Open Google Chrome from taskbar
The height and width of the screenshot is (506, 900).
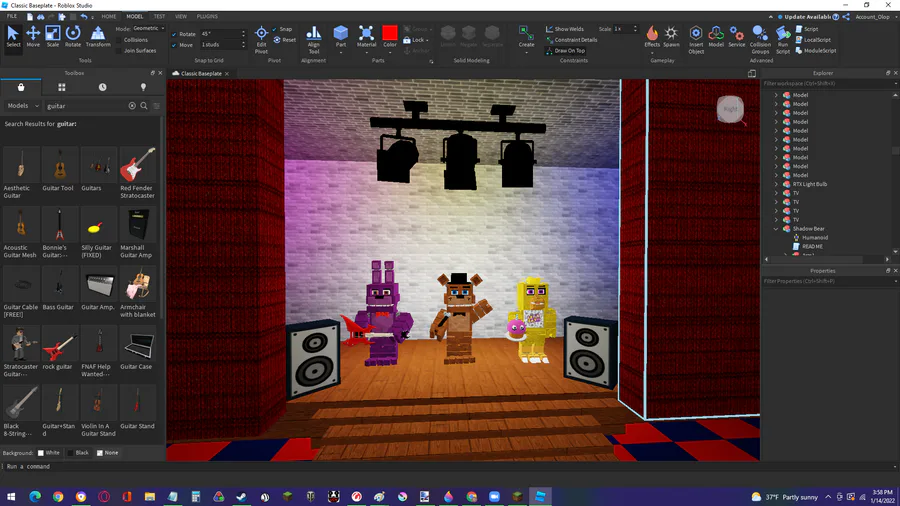(58, 496)
